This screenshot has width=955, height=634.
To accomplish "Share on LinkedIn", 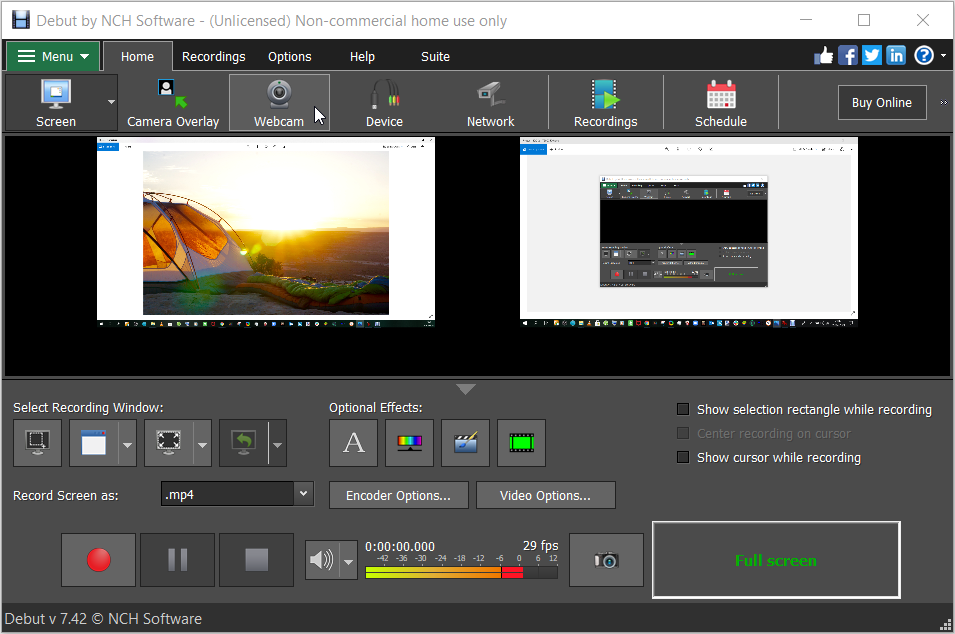I will pyautogui.click(x=896, y=56).
